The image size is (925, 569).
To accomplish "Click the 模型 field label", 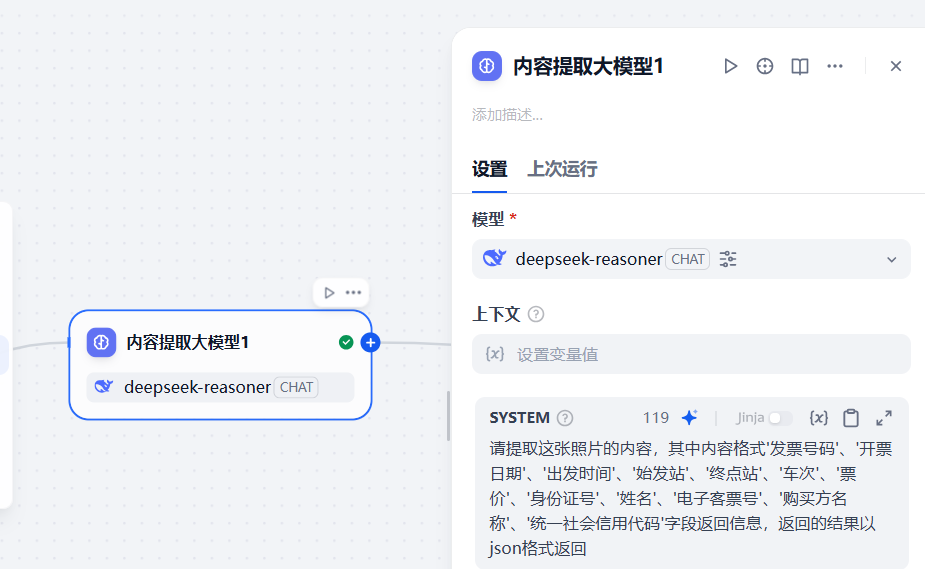I will click(x=488, y=219).
